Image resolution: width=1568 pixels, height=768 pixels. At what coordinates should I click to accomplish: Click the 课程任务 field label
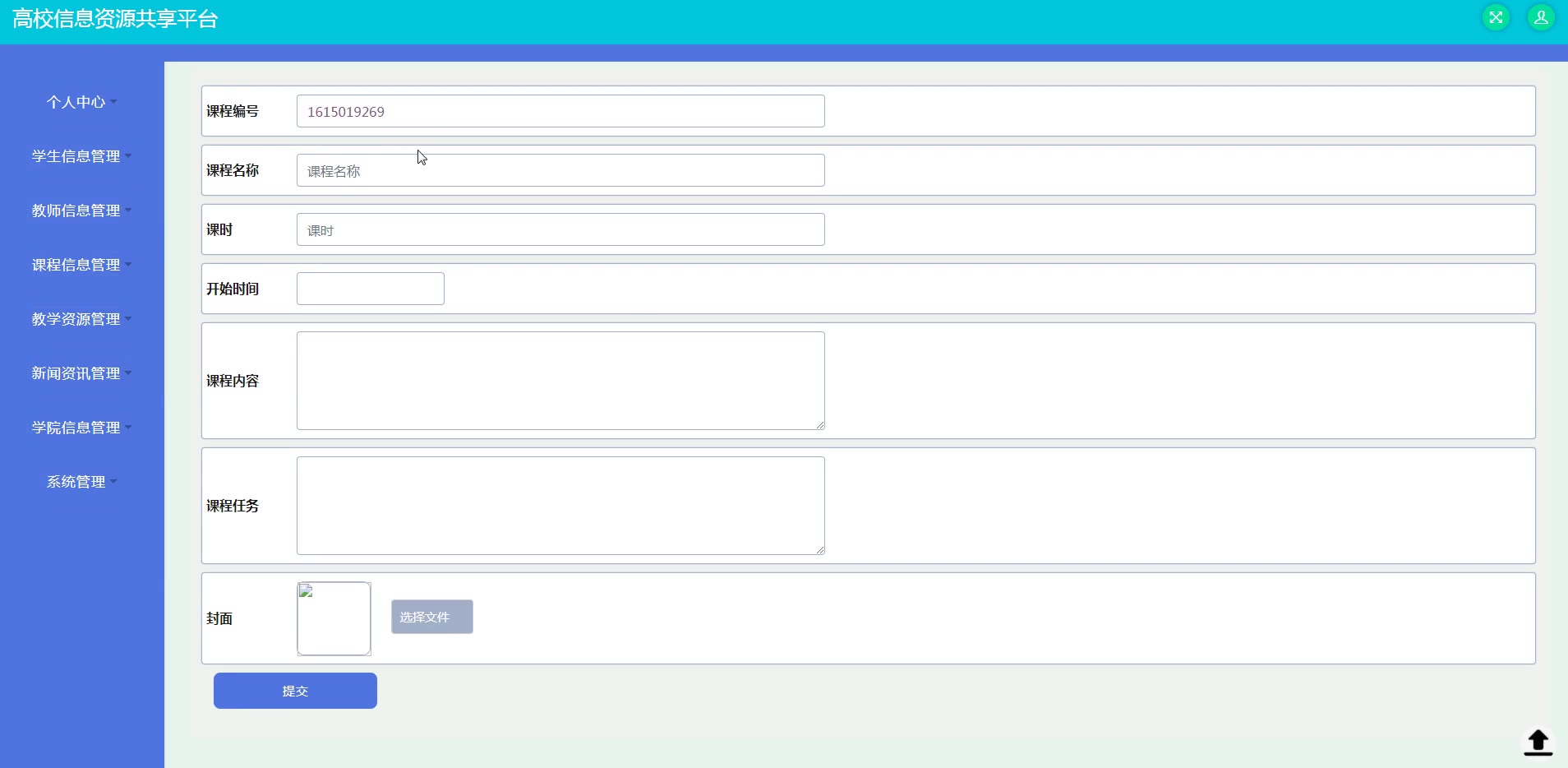[x=233, y=506]
